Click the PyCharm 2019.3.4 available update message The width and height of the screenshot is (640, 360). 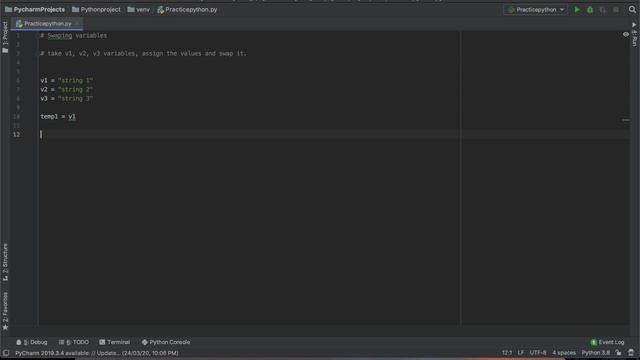click(x=97, y=353)
